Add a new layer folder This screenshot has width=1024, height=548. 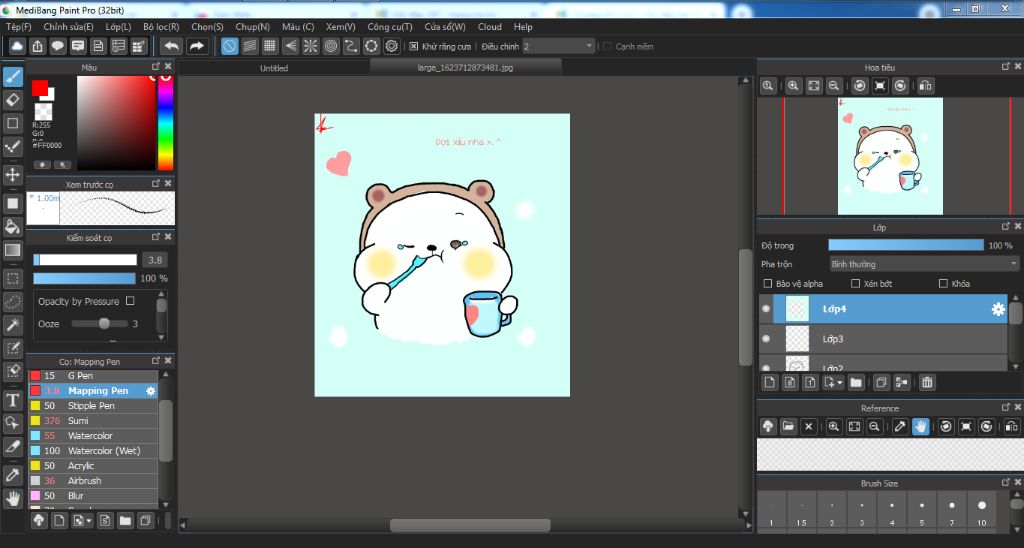(856, 382)
